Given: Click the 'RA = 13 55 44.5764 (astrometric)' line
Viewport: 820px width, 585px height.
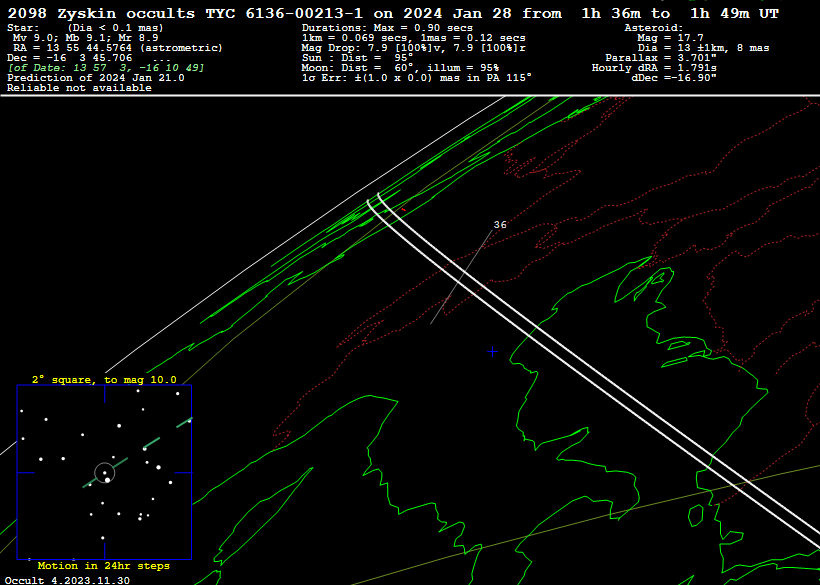Looking at the screenshot, I should click(x=118, y=48).
